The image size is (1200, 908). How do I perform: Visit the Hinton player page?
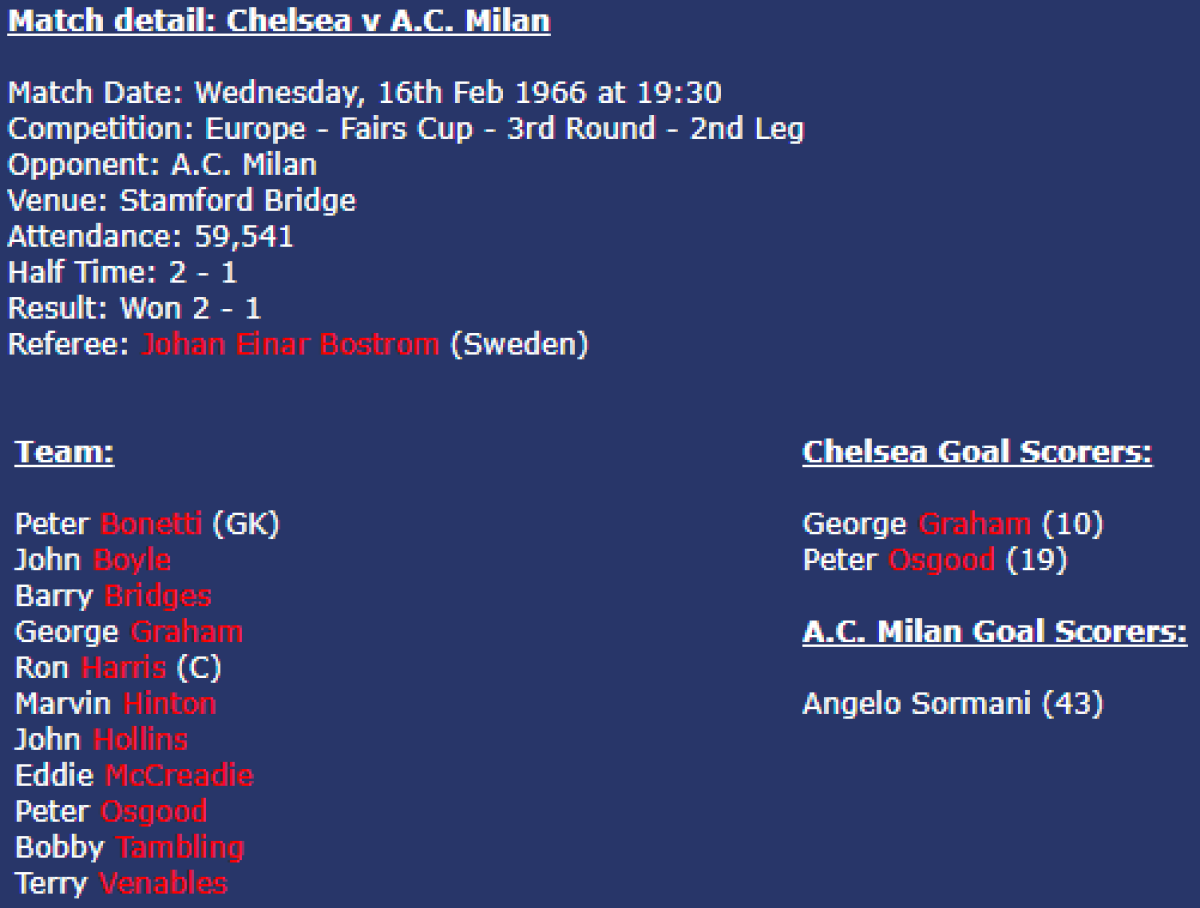point(169,704)
